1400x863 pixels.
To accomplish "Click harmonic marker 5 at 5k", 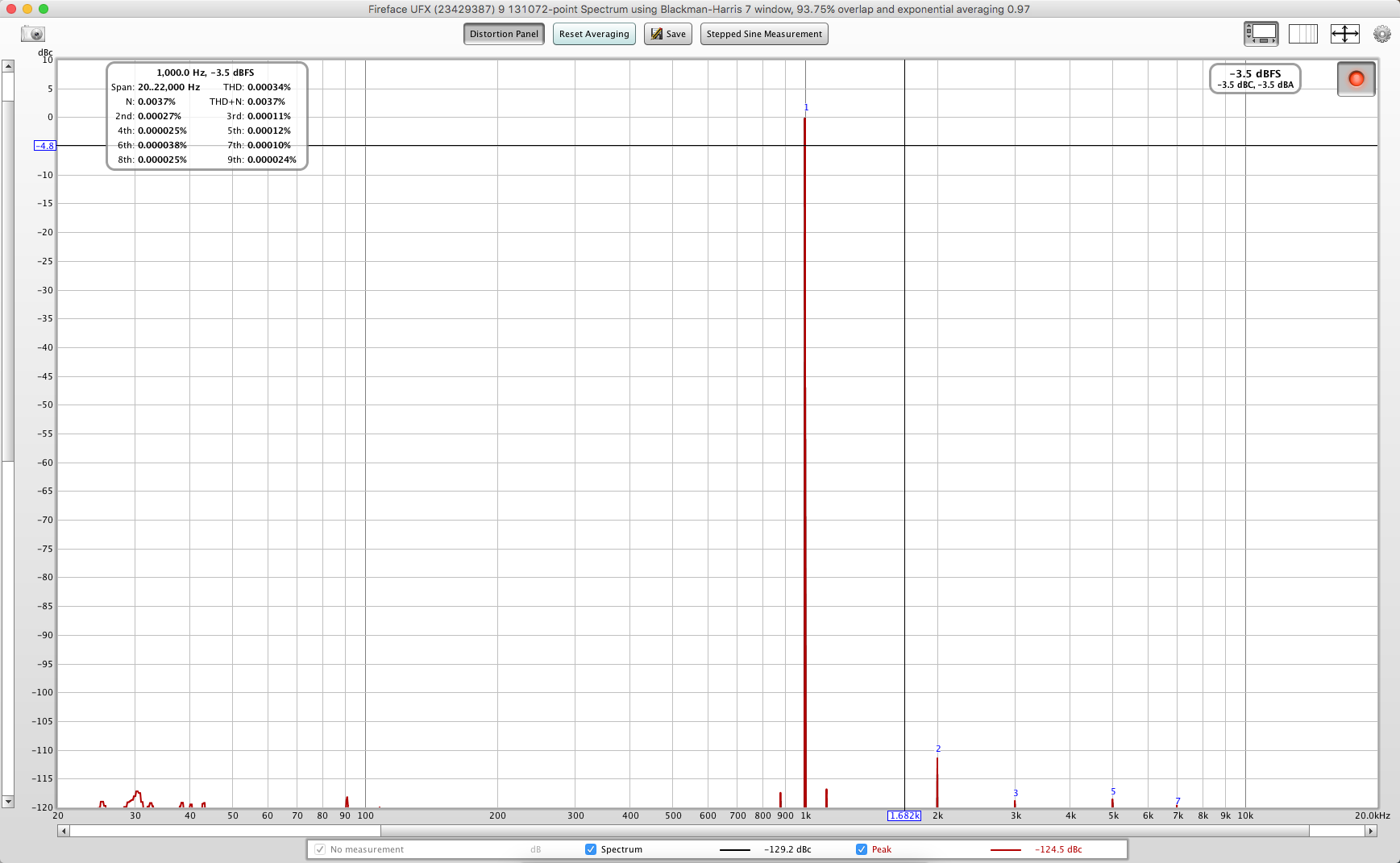I will 1113,791.
